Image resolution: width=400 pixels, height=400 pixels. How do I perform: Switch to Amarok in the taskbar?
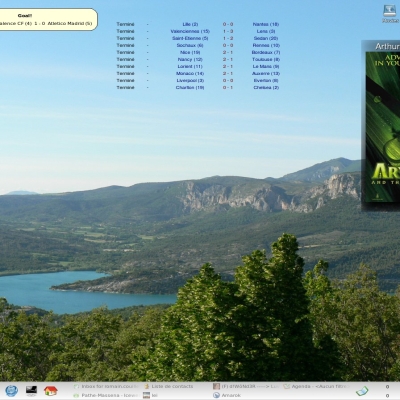pos(227,395)
